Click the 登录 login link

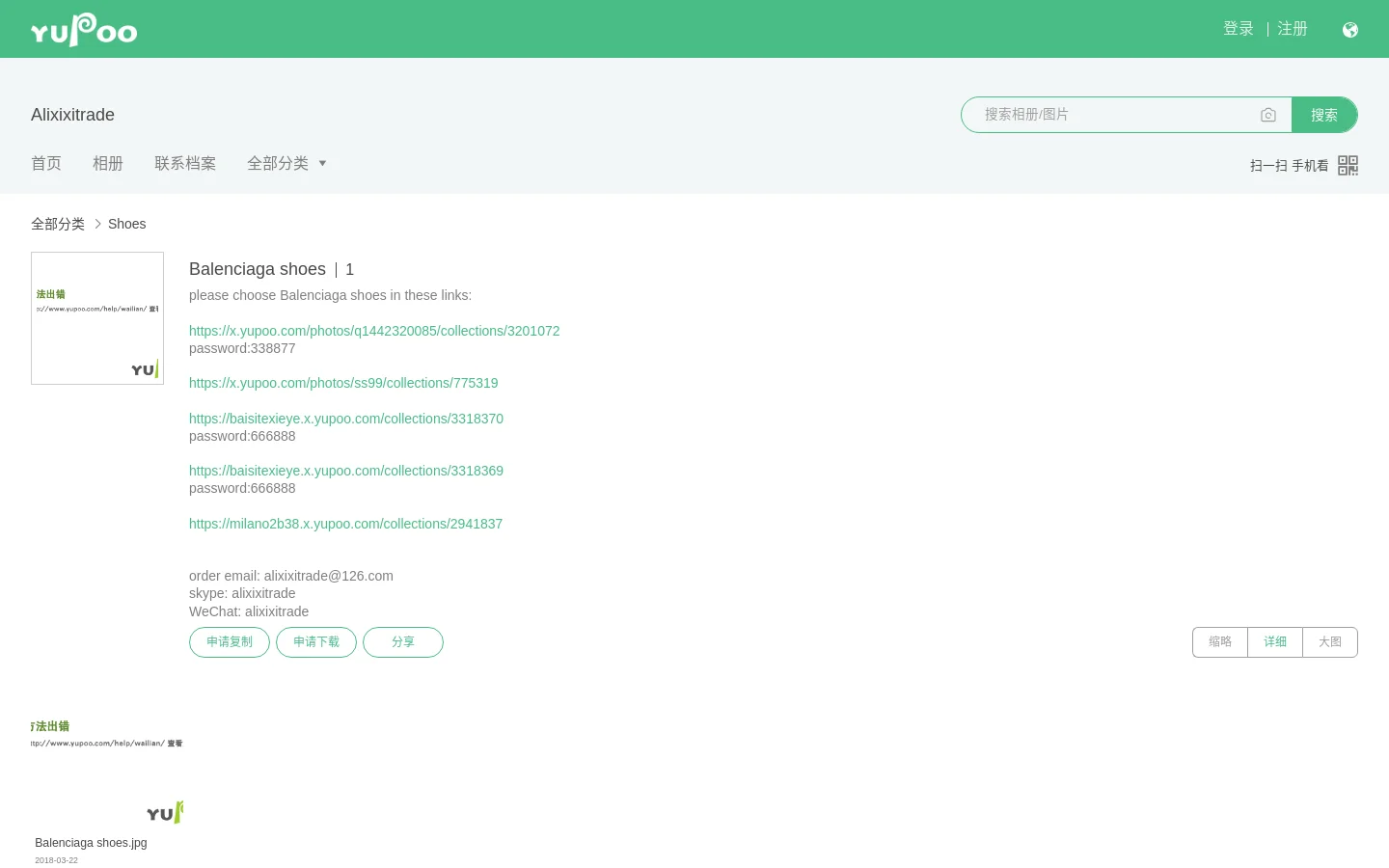1239,29
